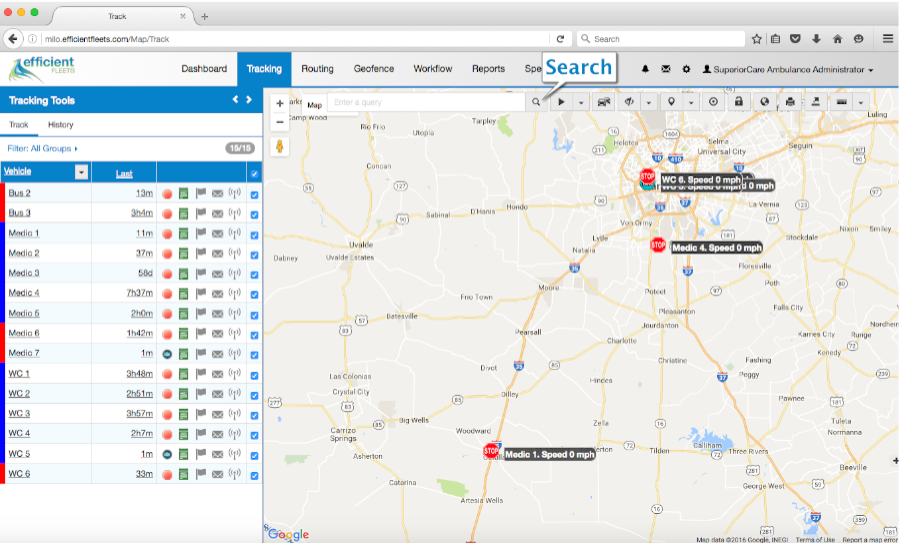Open the settings gear icon in header
The height and width of the screenshot is (543, 900).
(x=686, y=69)
